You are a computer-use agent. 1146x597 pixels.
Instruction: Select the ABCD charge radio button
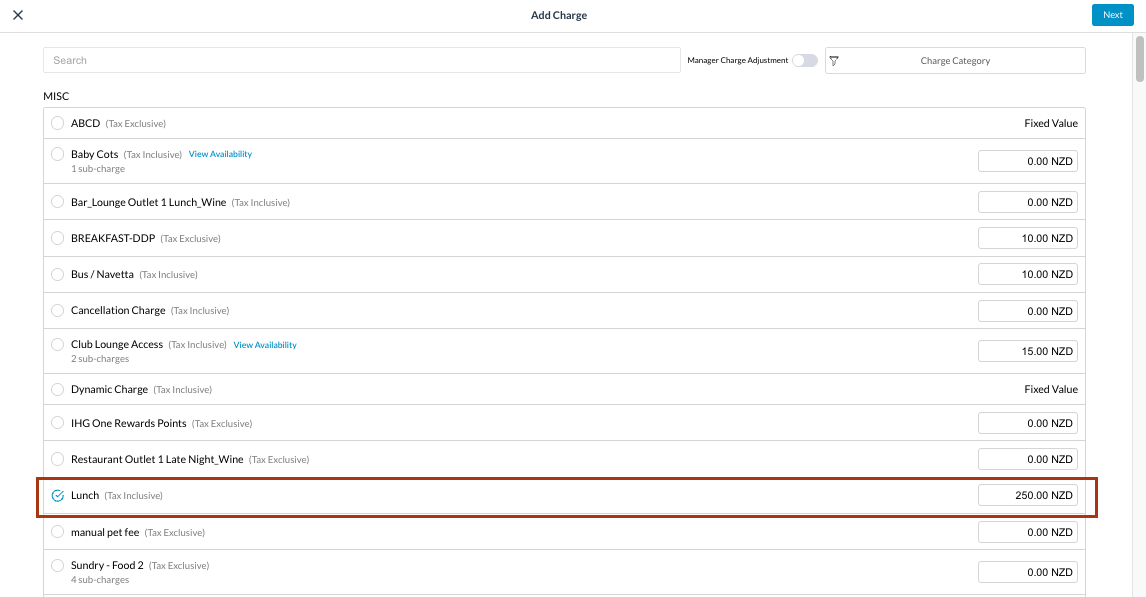click(x=57, y=124)
